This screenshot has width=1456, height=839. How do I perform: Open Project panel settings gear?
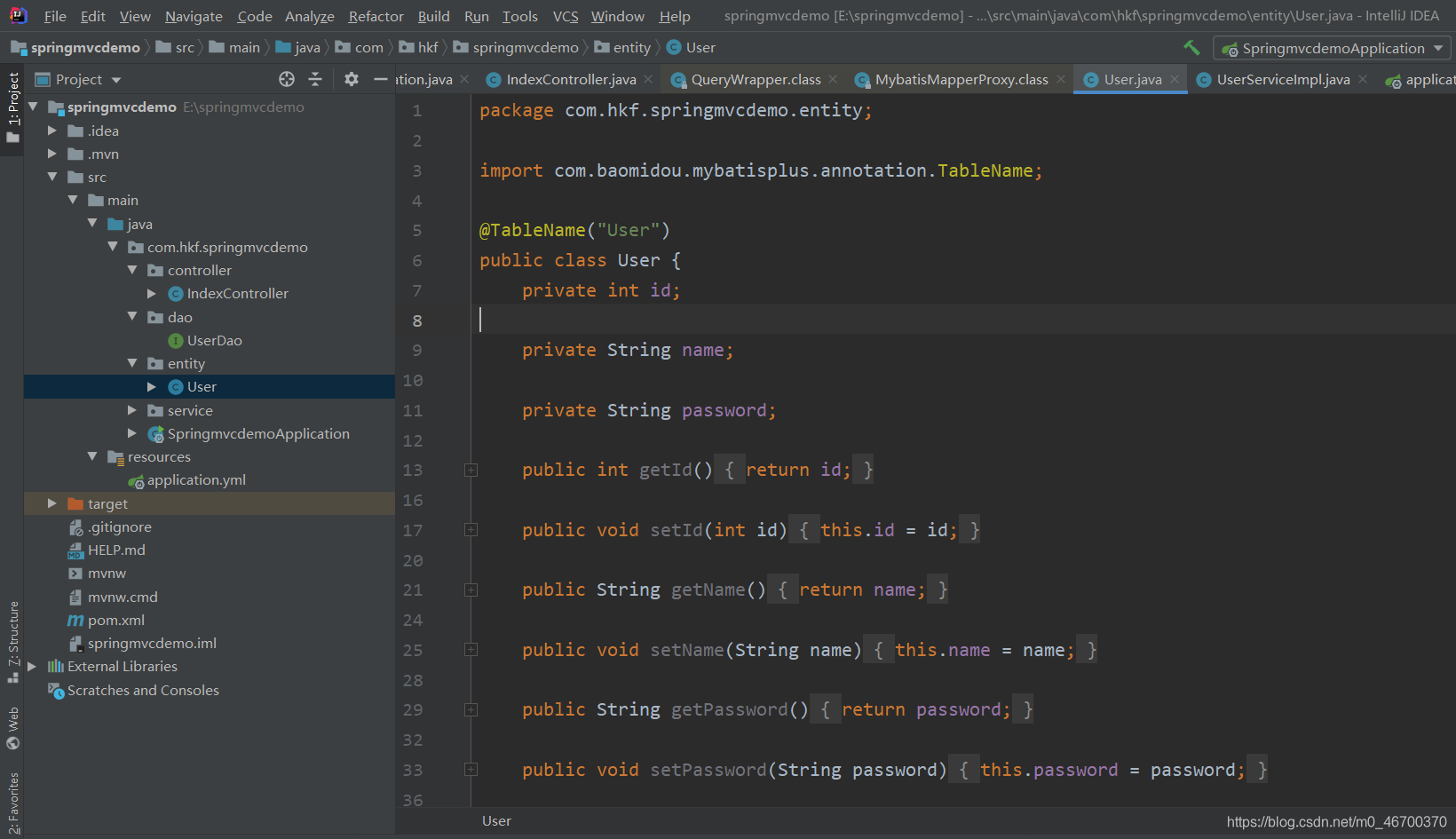(352, 79)
